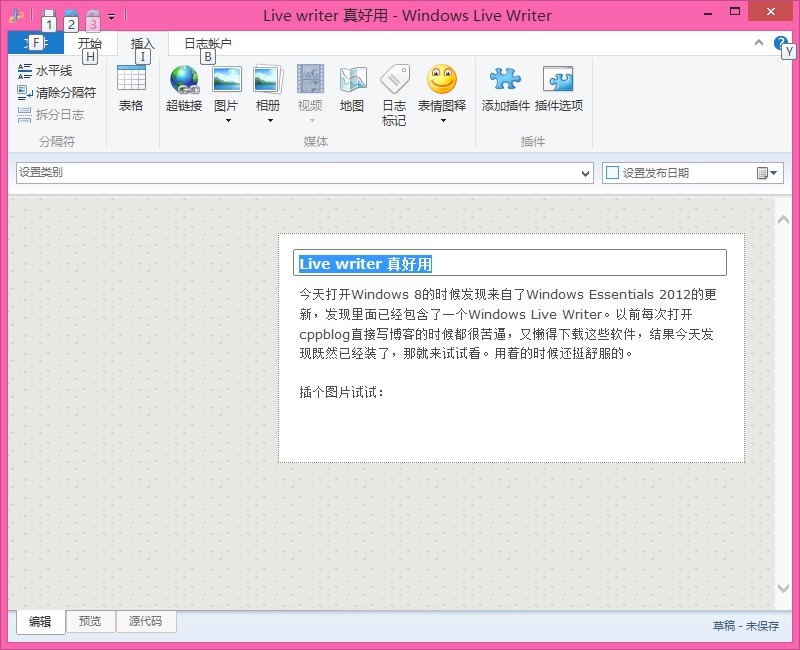Close the Live Writer window
This screenshot has height=650, width=800.
770,12
